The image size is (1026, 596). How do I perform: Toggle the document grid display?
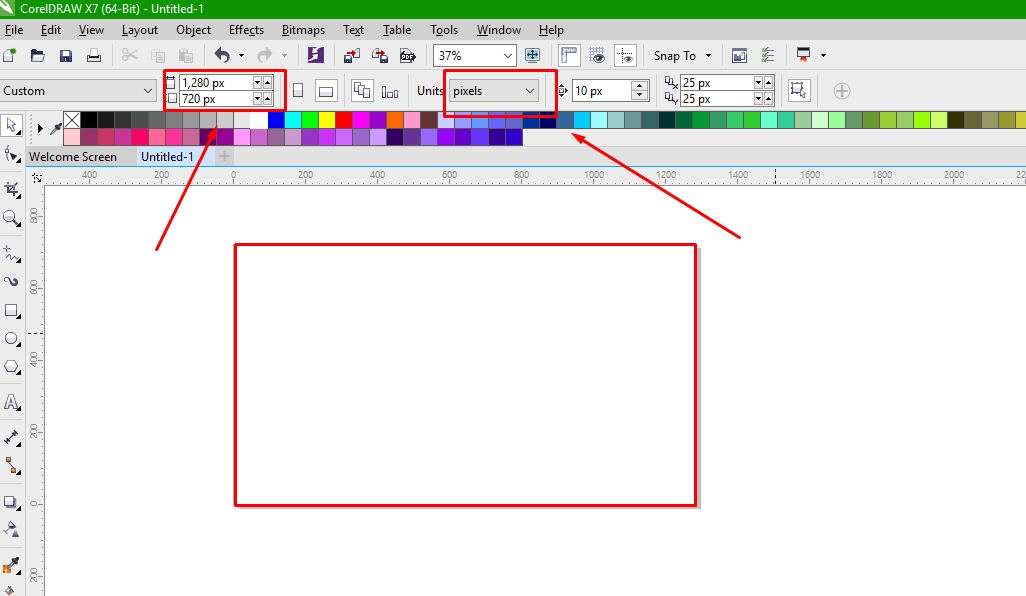(x=597, y=55)
